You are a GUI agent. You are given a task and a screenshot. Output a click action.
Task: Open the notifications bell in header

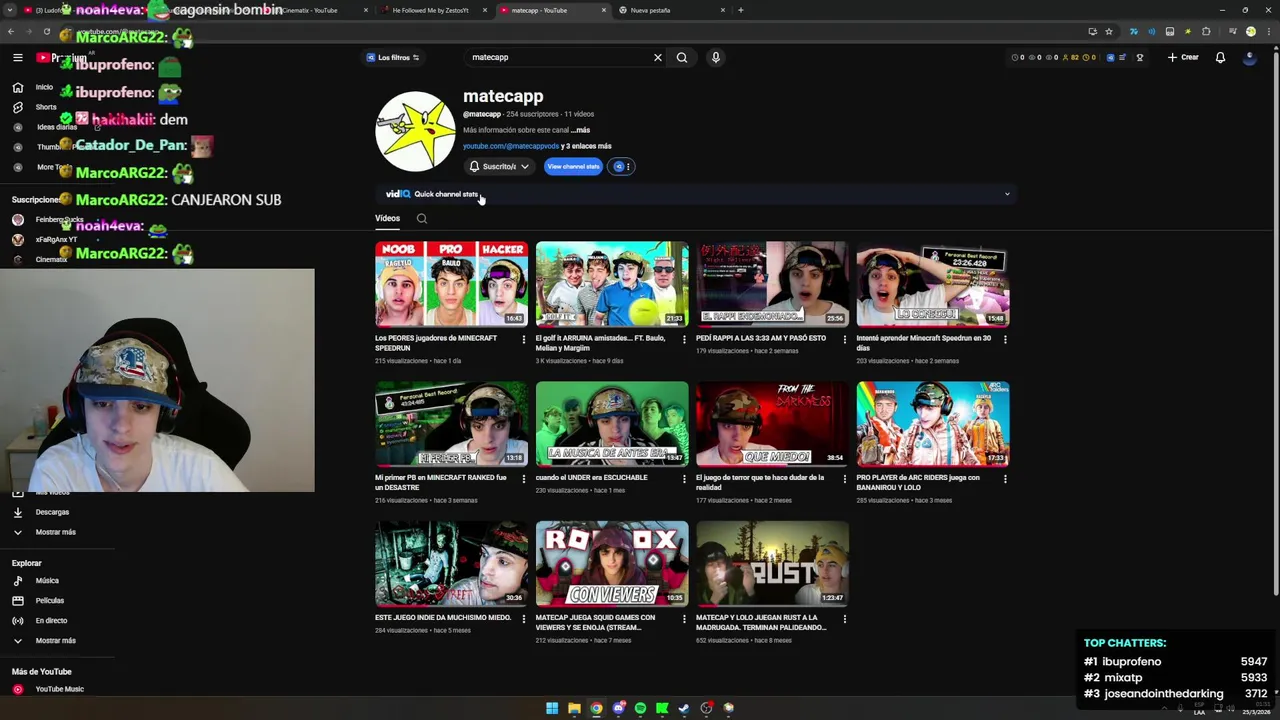point(1220,58)
